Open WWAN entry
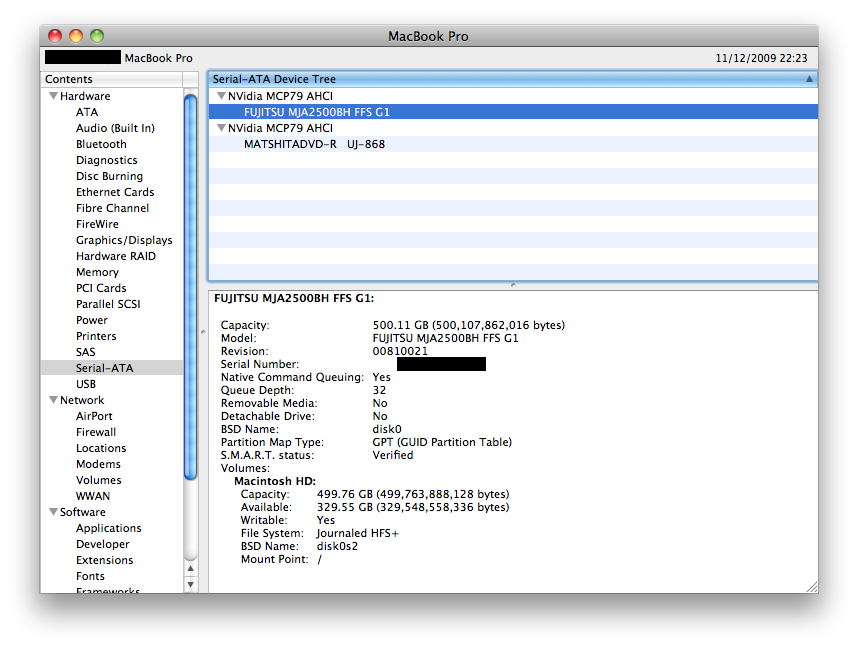 [93, 496]
